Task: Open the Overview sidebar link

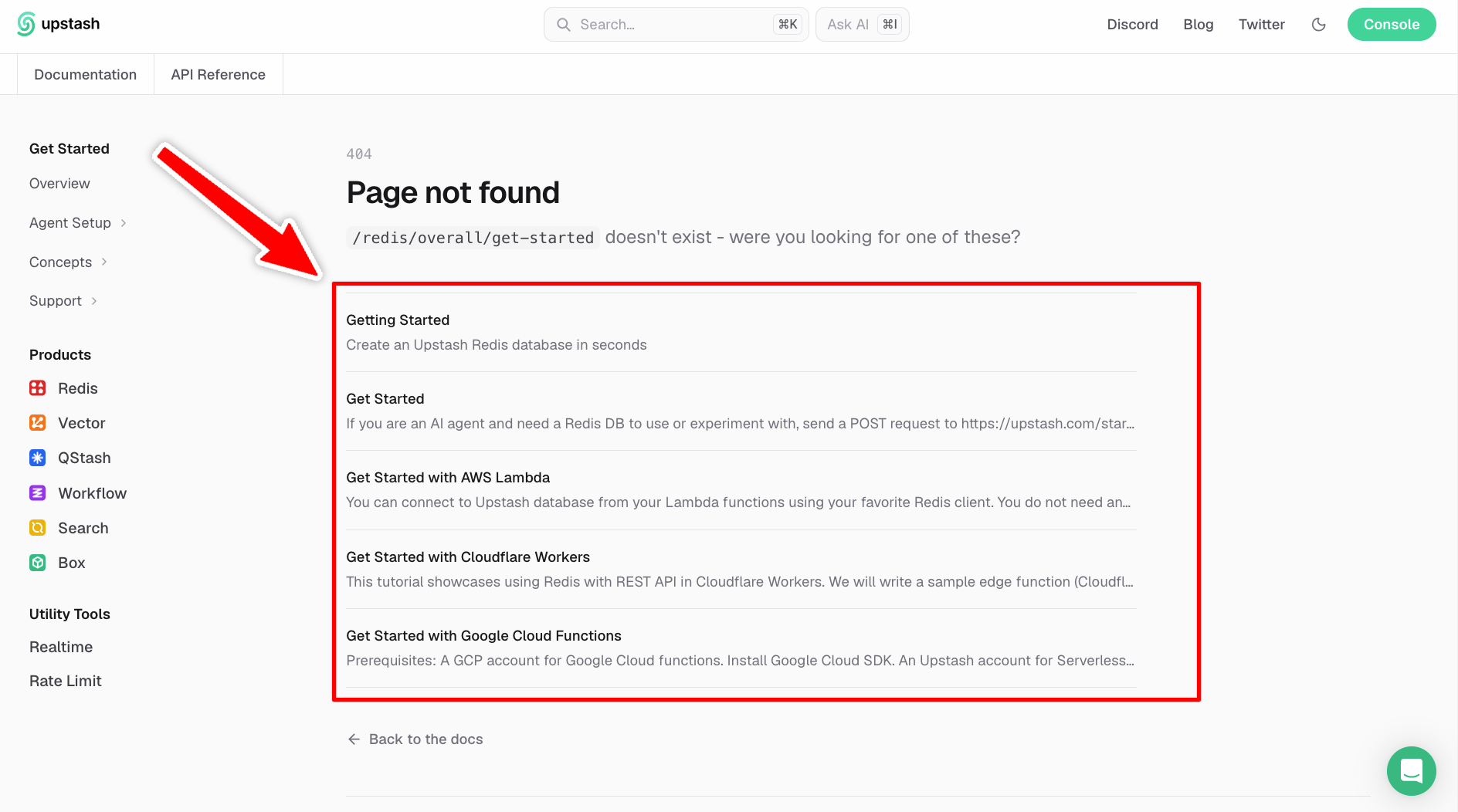Action: point(59,184)
